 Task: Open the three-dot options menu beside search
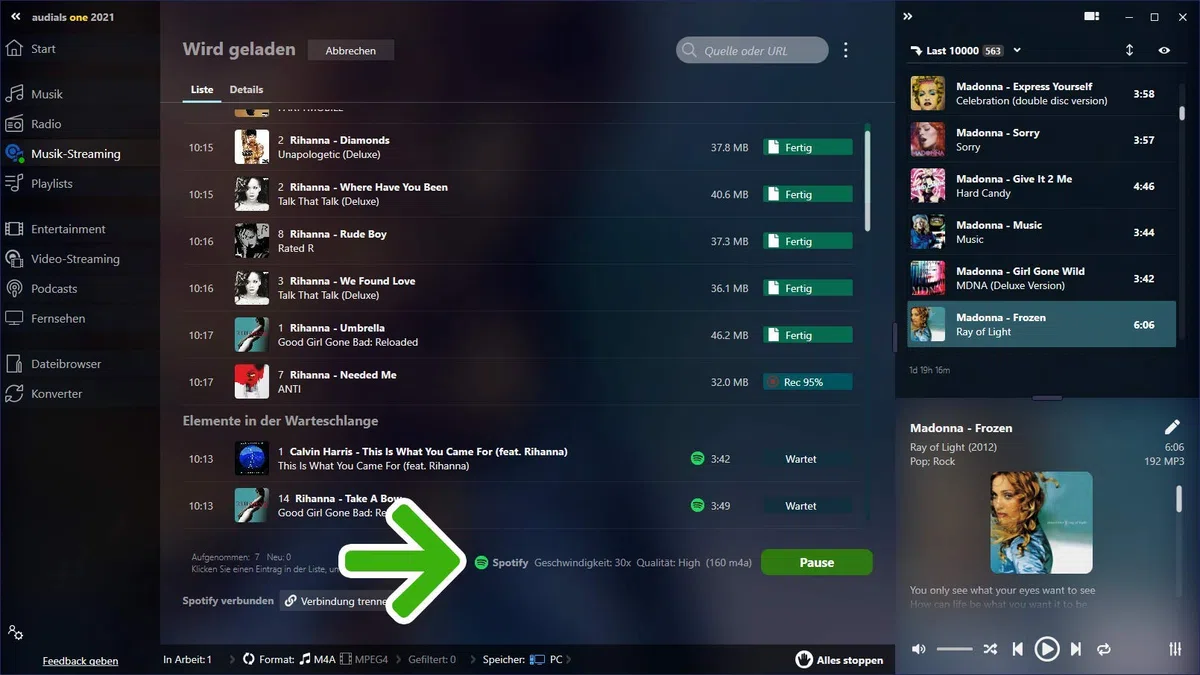846,50
